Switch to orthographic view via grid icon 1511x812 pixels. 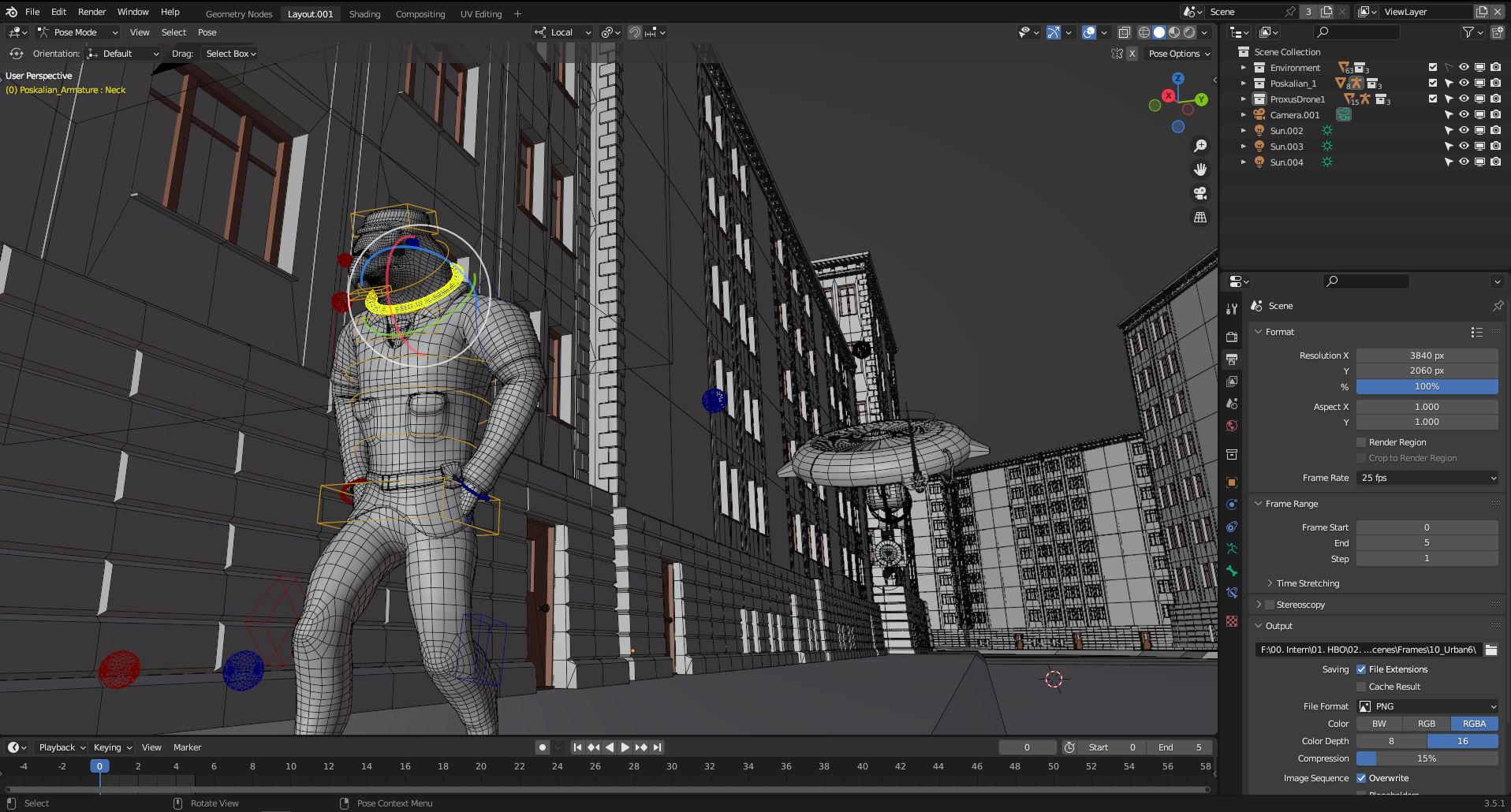pos(1200,217)
